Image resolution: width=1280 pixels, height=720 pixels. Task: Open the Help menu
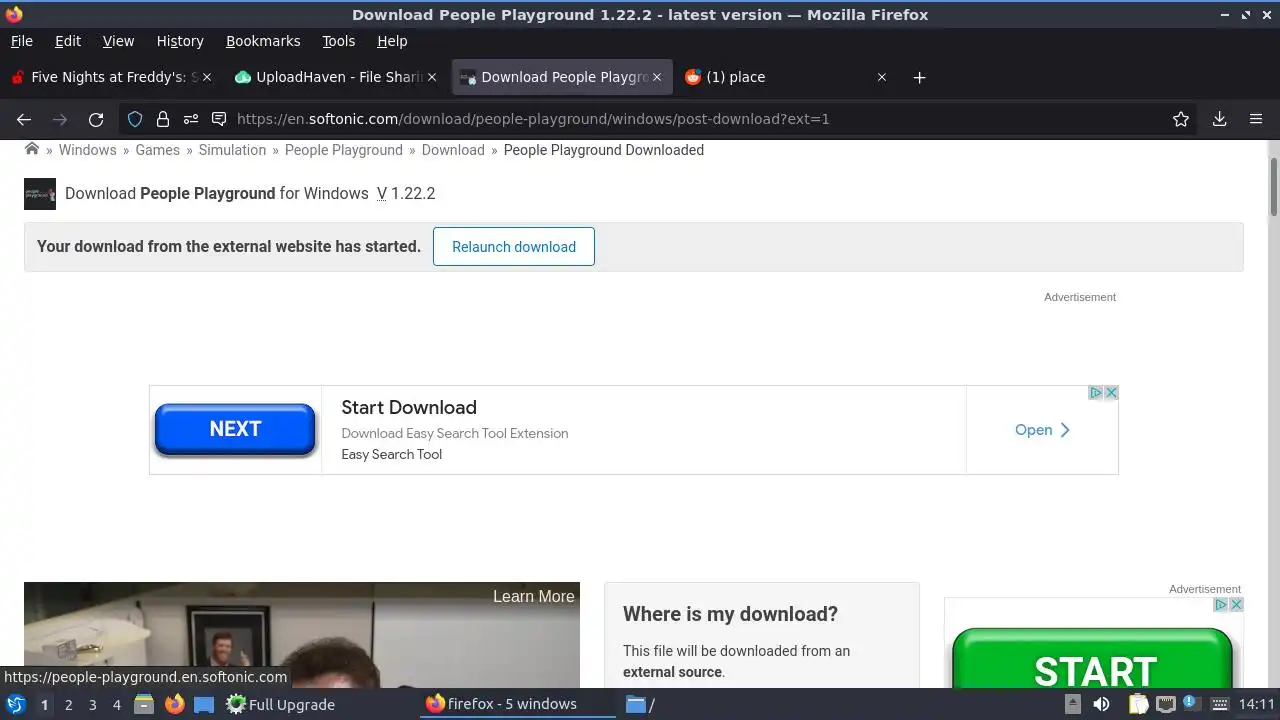tap(392, 41)
